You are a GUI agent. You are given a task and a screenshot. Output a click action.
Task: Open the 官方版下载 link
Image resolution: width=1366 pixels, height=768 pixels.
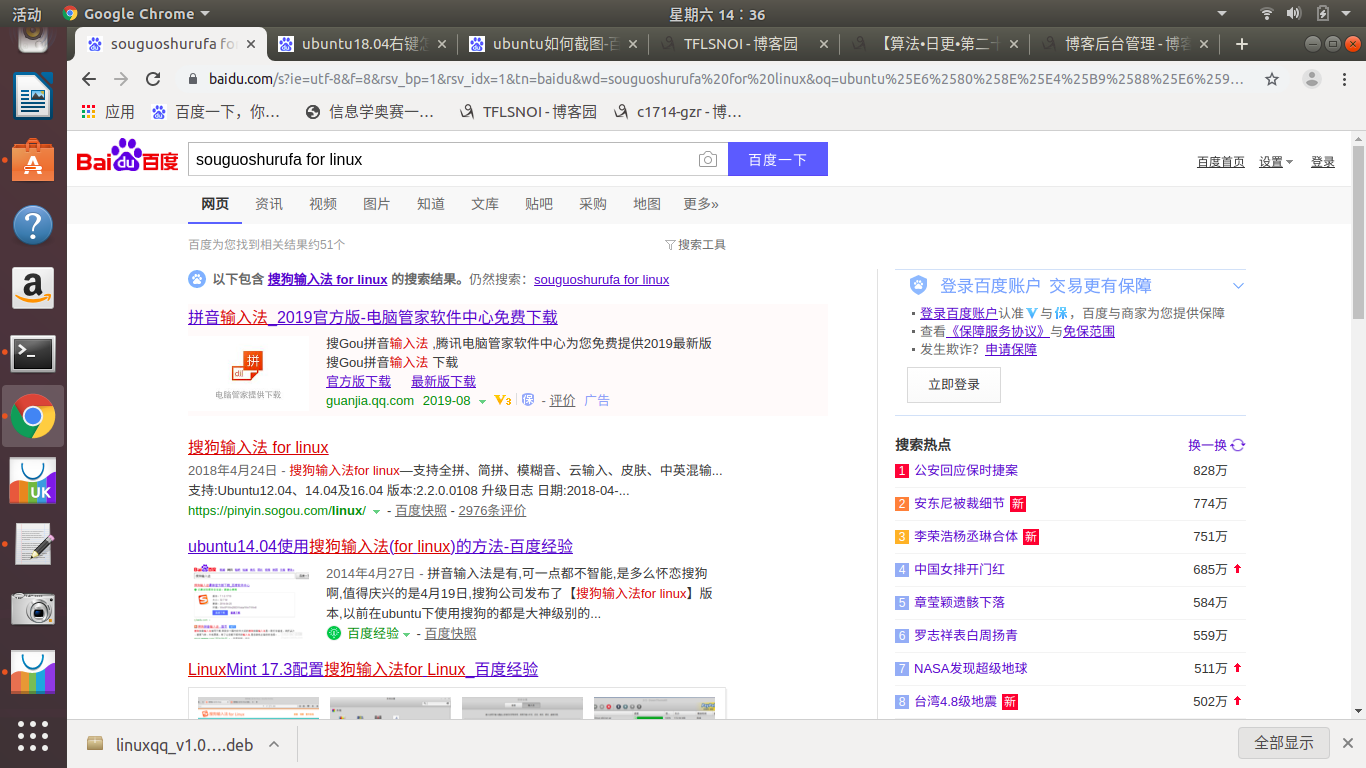click(358, 381)
